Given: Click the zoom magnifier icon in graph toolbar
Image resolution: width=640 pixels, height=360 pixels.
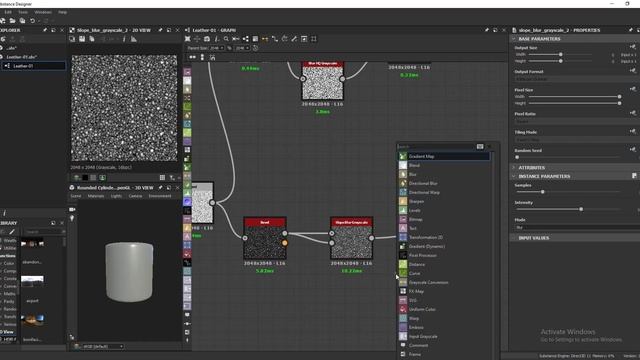Looking at the screenshot, I should click(226, 39).
